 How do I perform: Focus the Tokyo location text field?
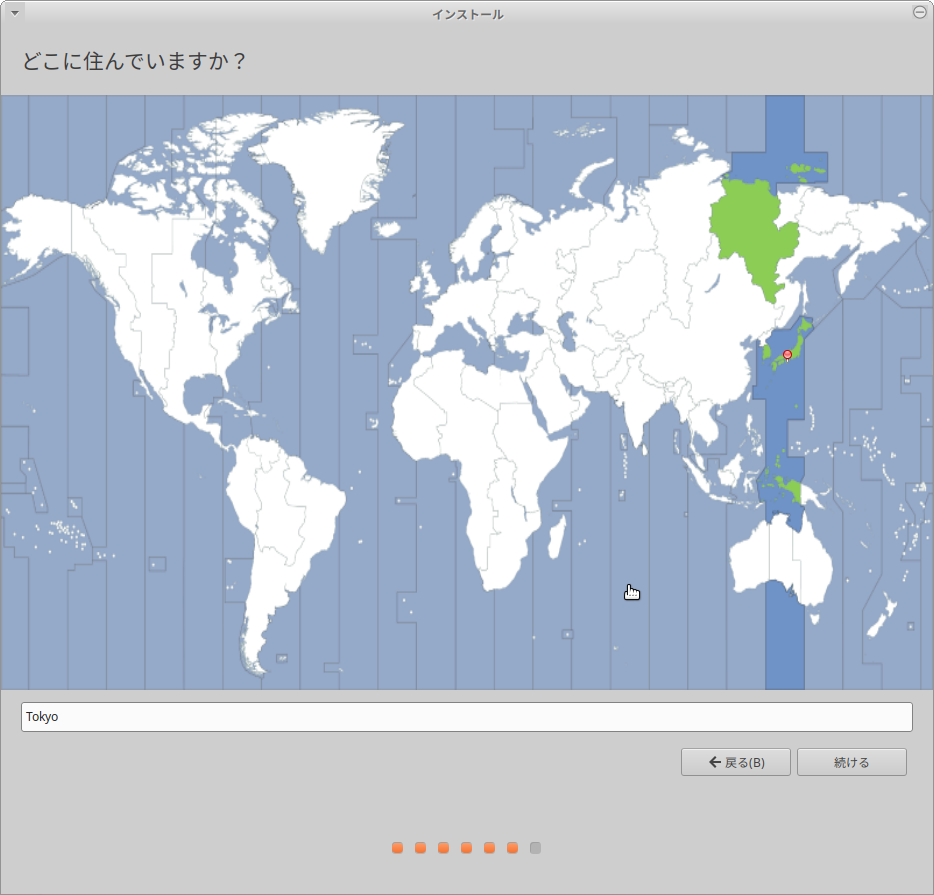467,717
